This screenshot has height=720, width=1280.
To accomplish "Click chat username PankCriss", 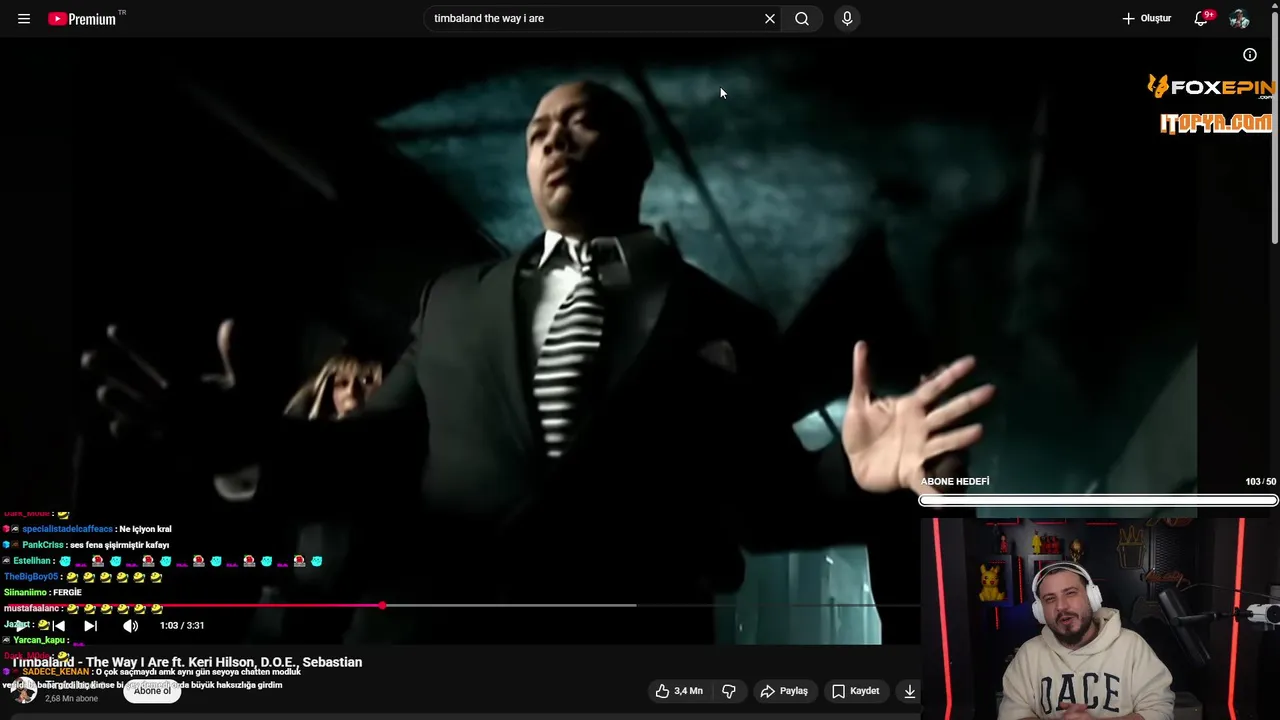I will 43,545.
